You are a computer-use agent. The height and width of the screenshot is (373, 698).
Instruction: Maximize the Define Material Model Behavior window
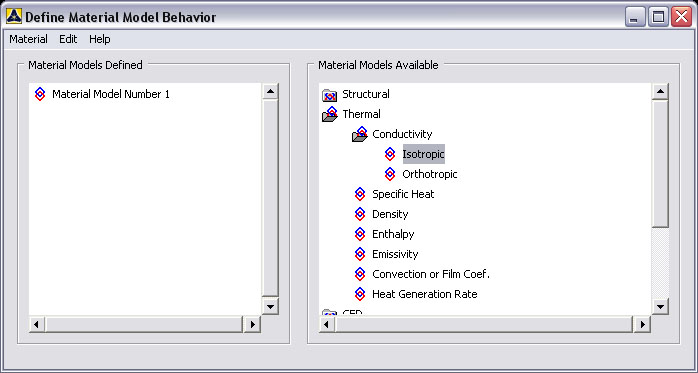point(658,17)
